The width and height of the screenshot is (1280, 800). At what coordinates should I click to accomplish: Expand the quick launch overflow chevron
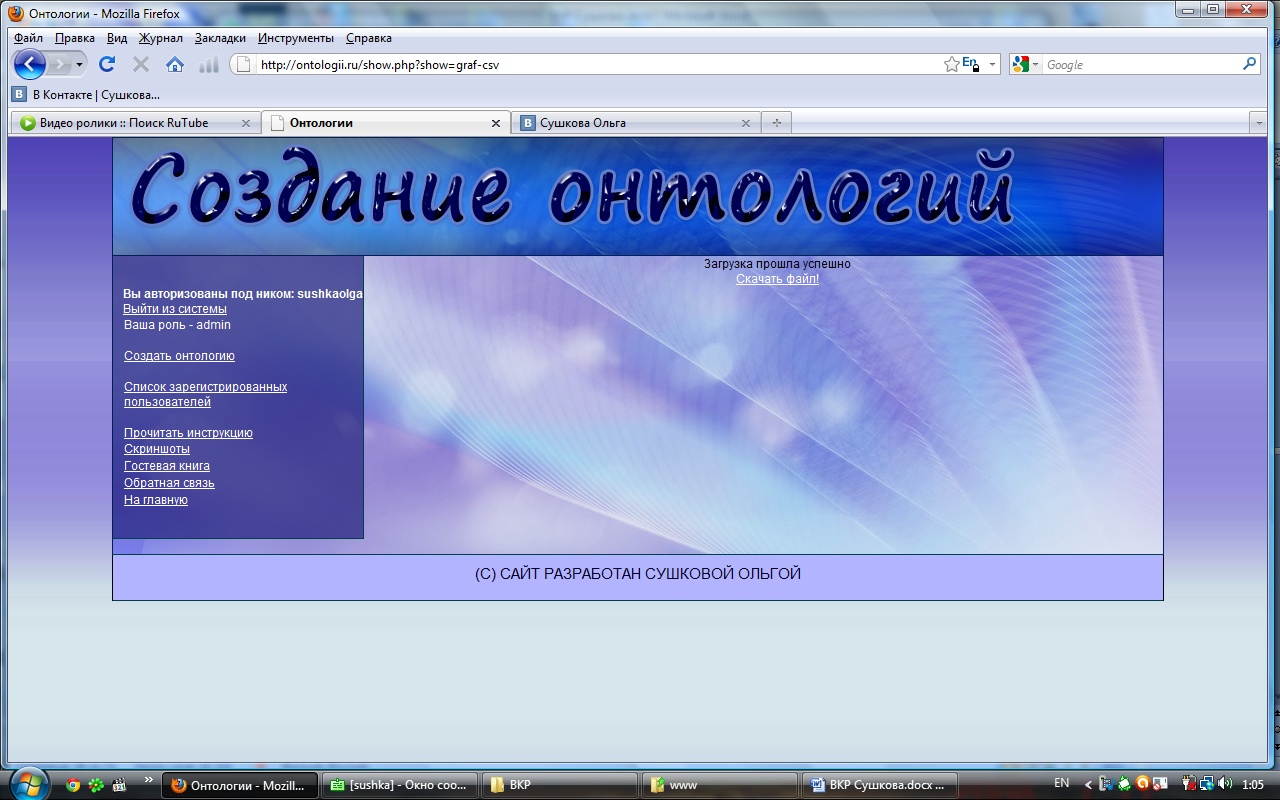tap(149, 779)
